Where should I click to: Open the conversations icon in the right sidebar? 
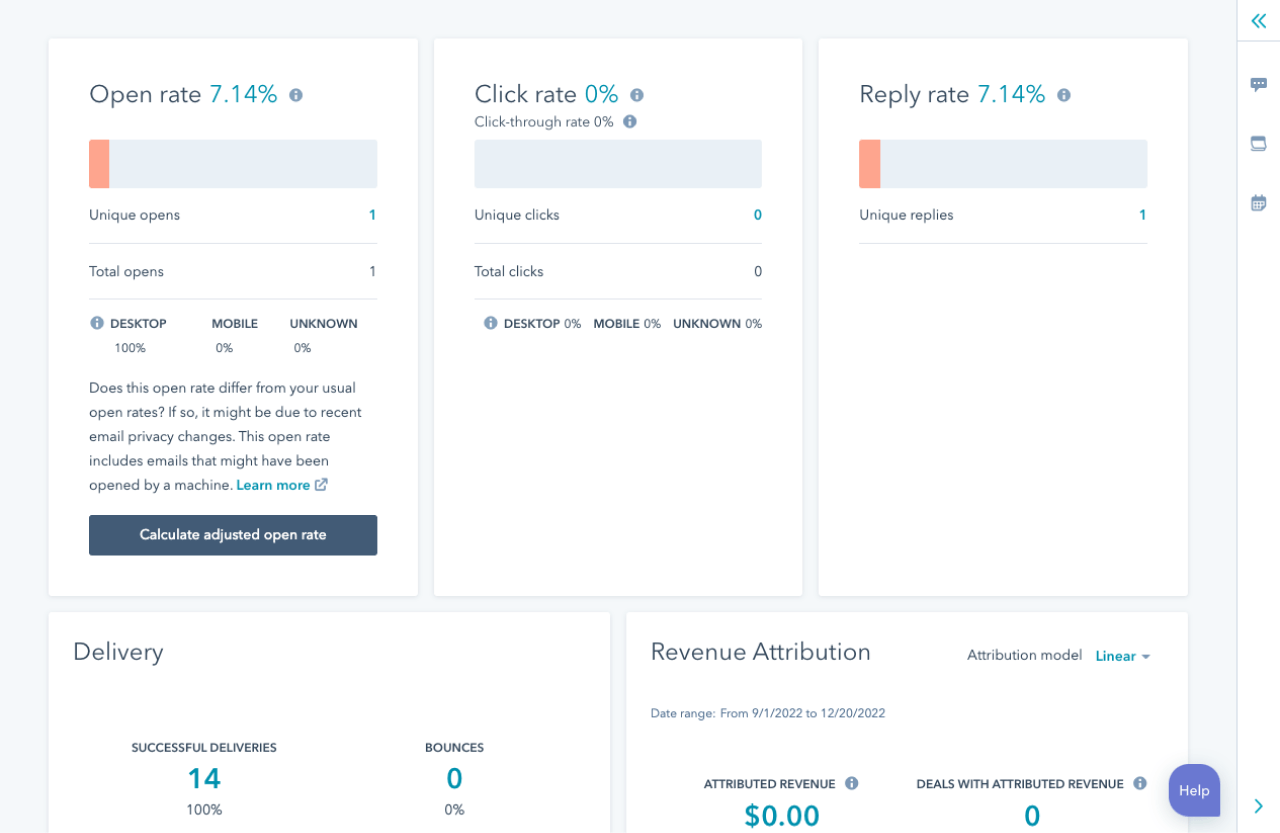click(x=1258, y=83)
